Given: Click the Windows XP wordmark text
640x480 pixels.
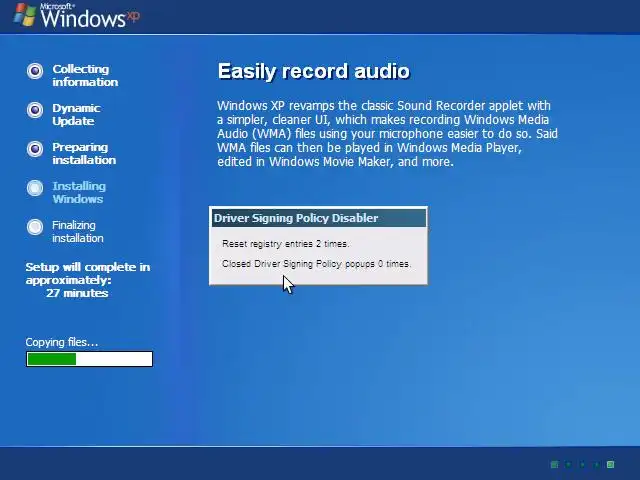Looking at the screenshot, I should tap(90, 16).
